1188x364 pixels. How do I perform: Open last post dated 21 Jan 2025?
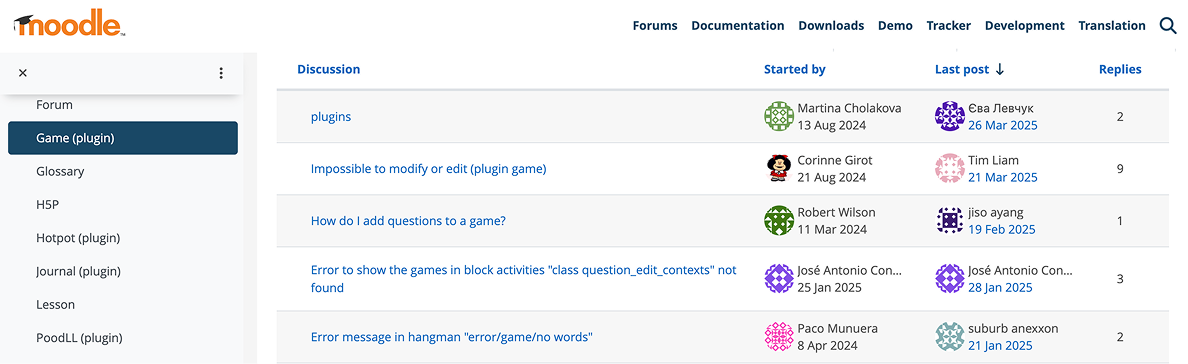[x=1000, y=346]
